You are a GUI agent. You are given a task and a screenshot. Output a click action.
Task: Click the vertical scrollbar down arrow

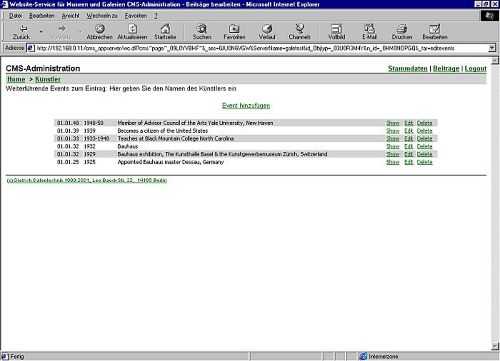(x=495, y=346)
